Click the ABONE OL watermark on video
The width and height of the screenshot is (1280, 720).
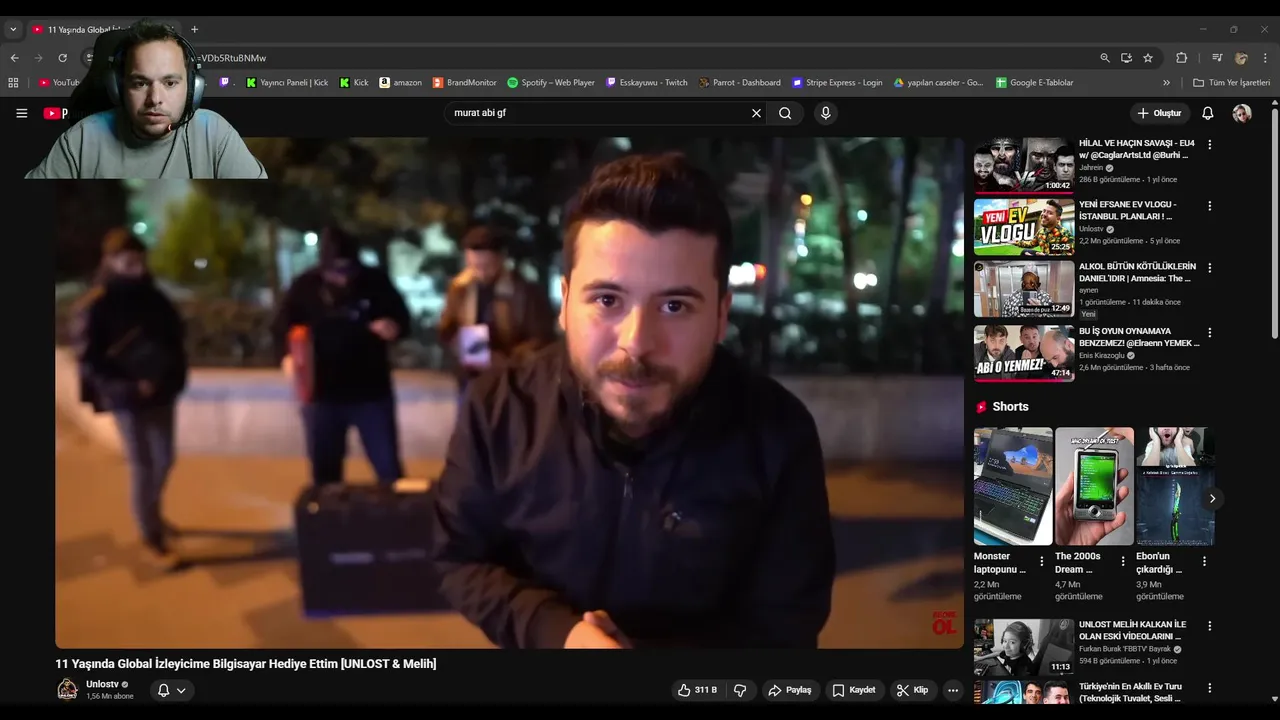click(944, 622)
